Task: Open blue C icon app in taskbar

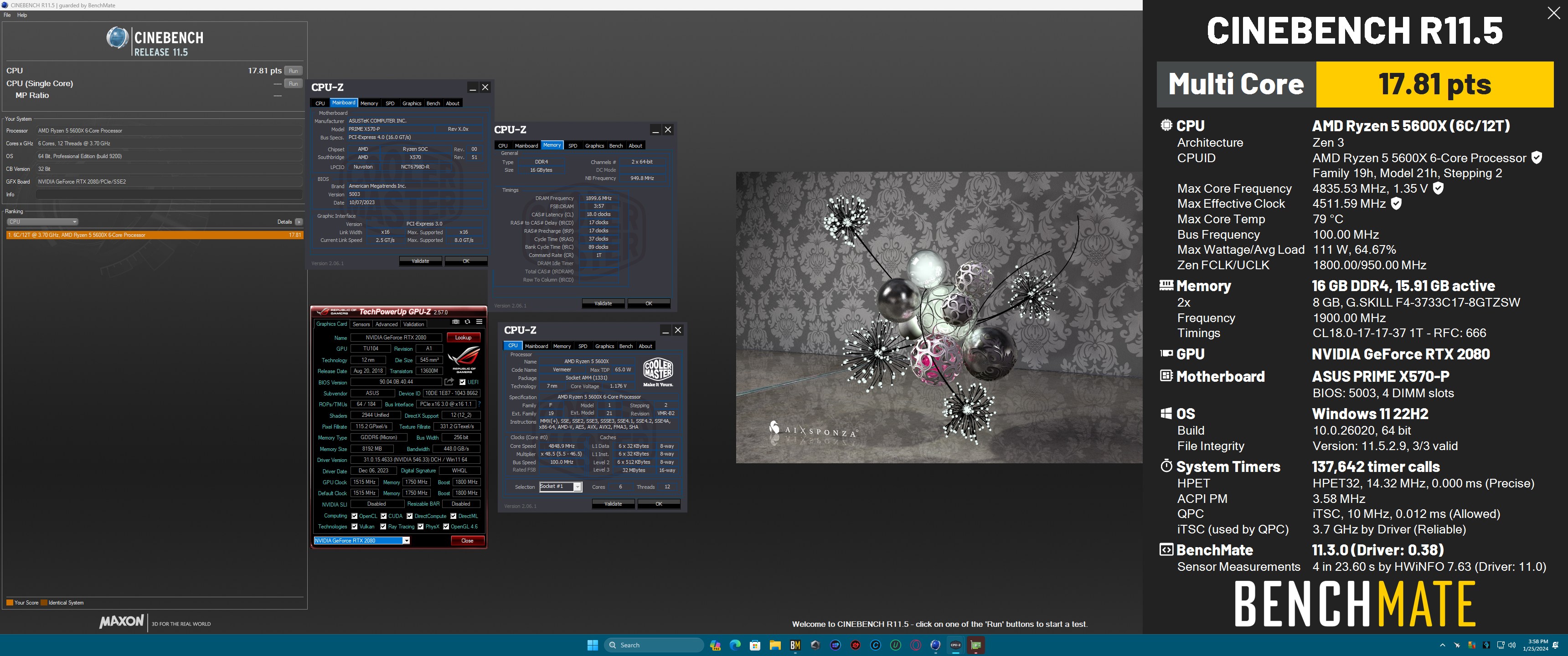Action: 875,645
